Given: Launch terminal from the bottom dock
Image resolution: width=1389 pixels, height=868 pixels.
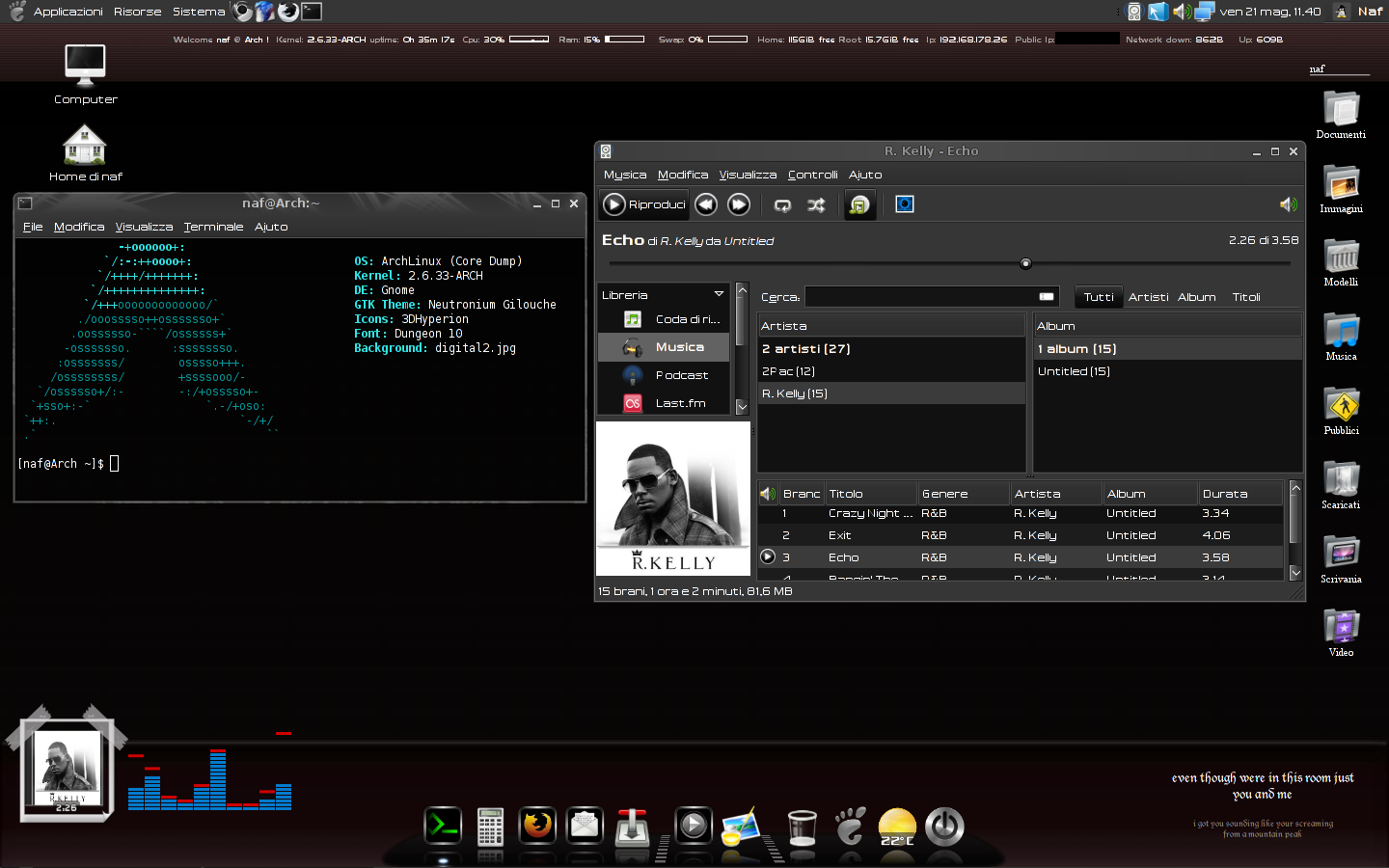Looking at the screenshot, I should (443, 826).
